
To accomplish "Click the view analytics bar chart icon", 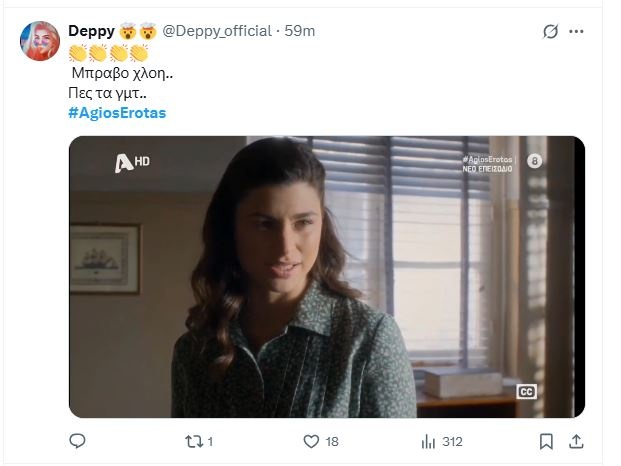I will click(428, 441).
